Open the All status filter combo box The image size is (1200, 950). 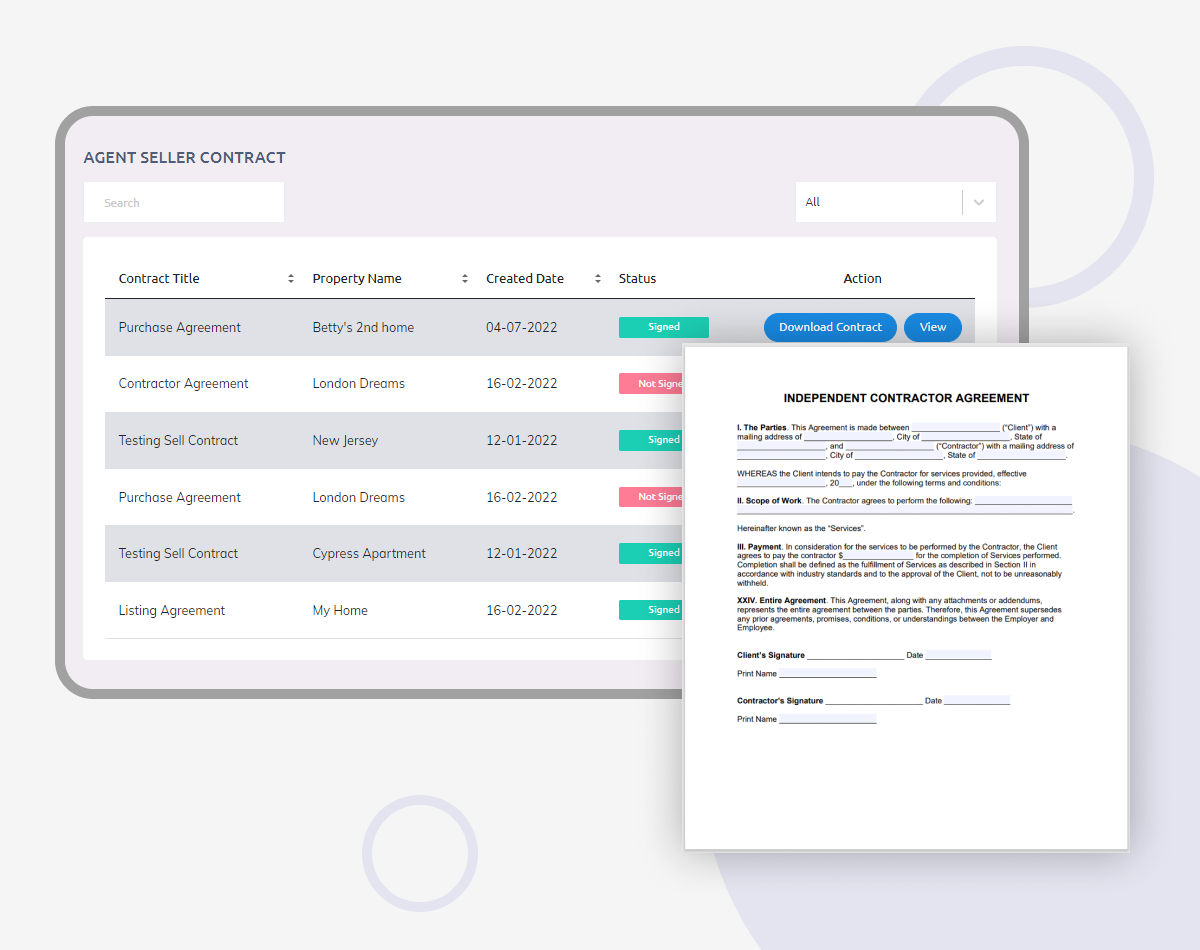[x=880, y=202]
